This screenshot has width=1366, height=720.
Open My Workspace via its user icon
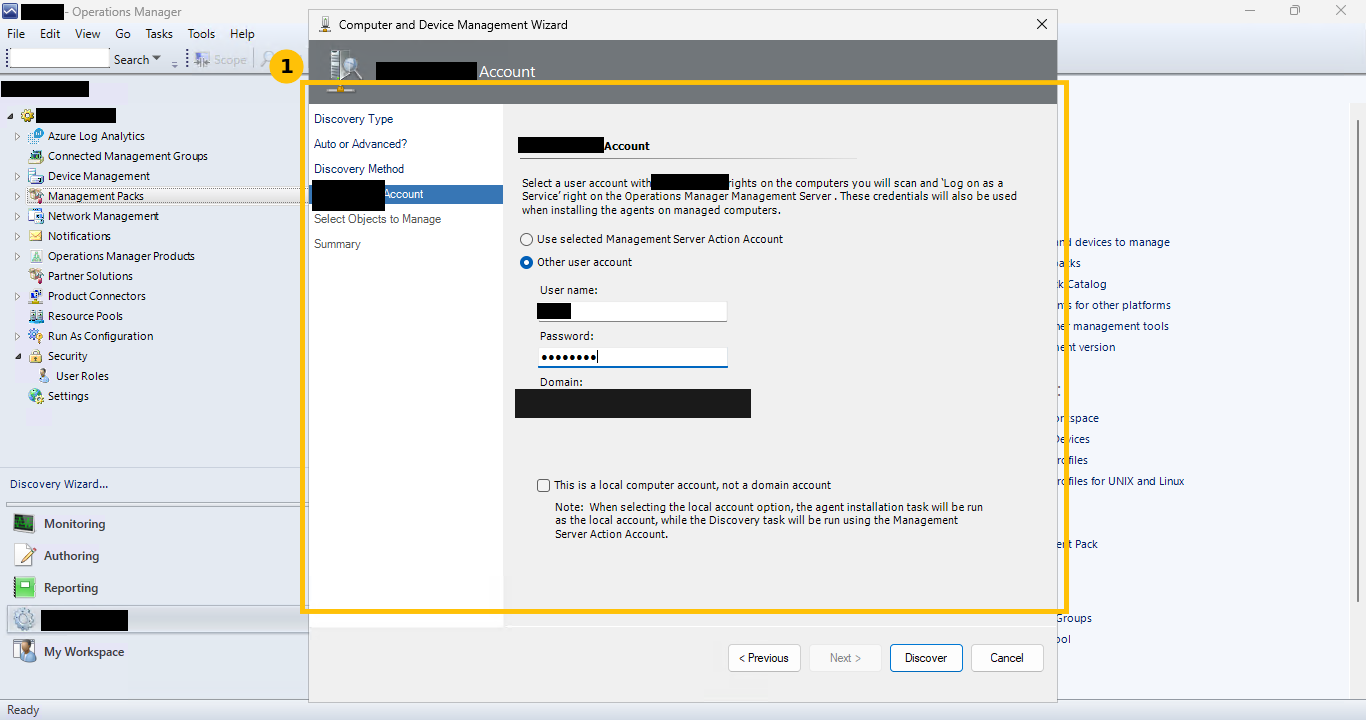[x=24, y=652]
